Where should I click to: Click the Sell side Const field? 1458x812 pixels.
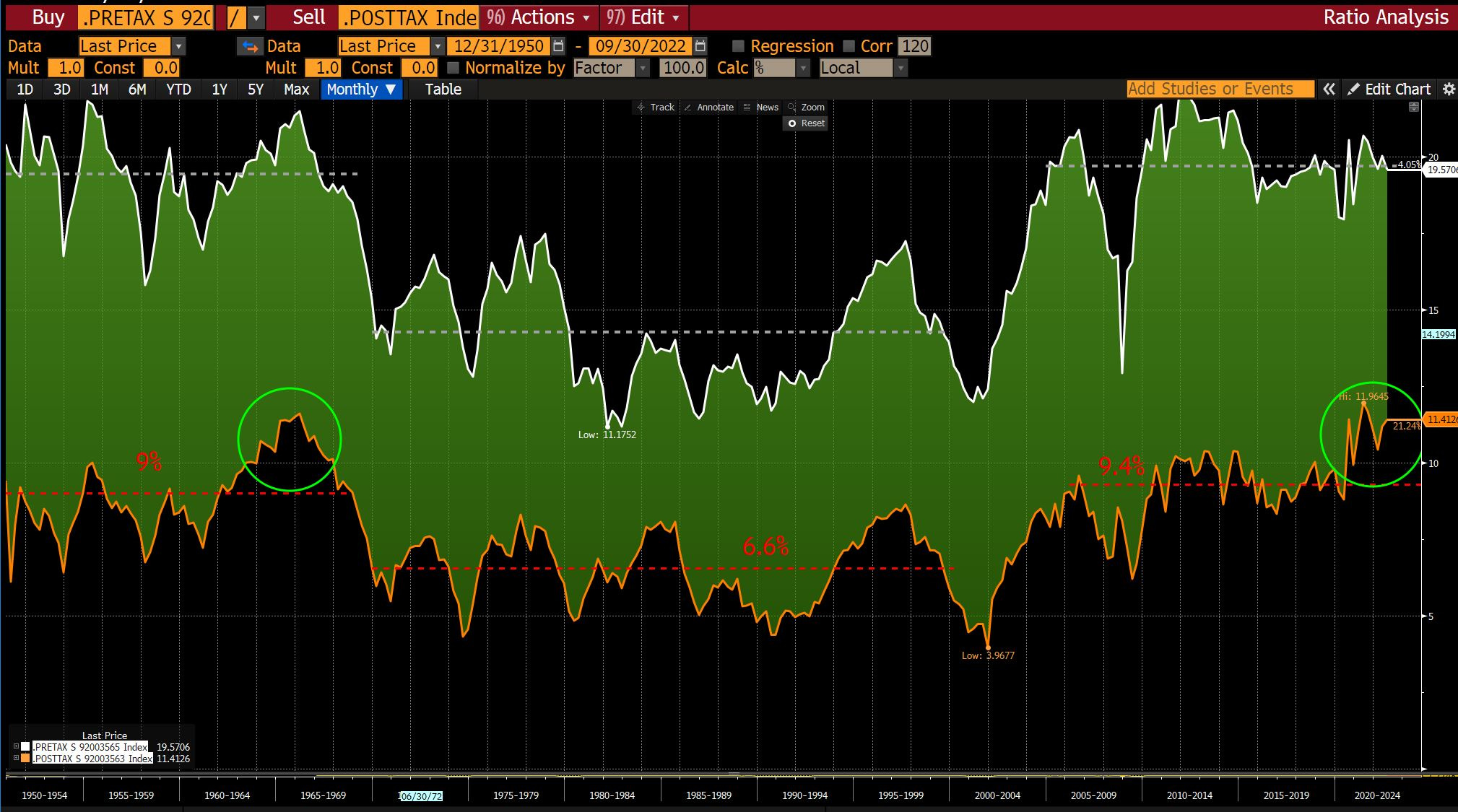pyautogui.click(x=419, y=68)
